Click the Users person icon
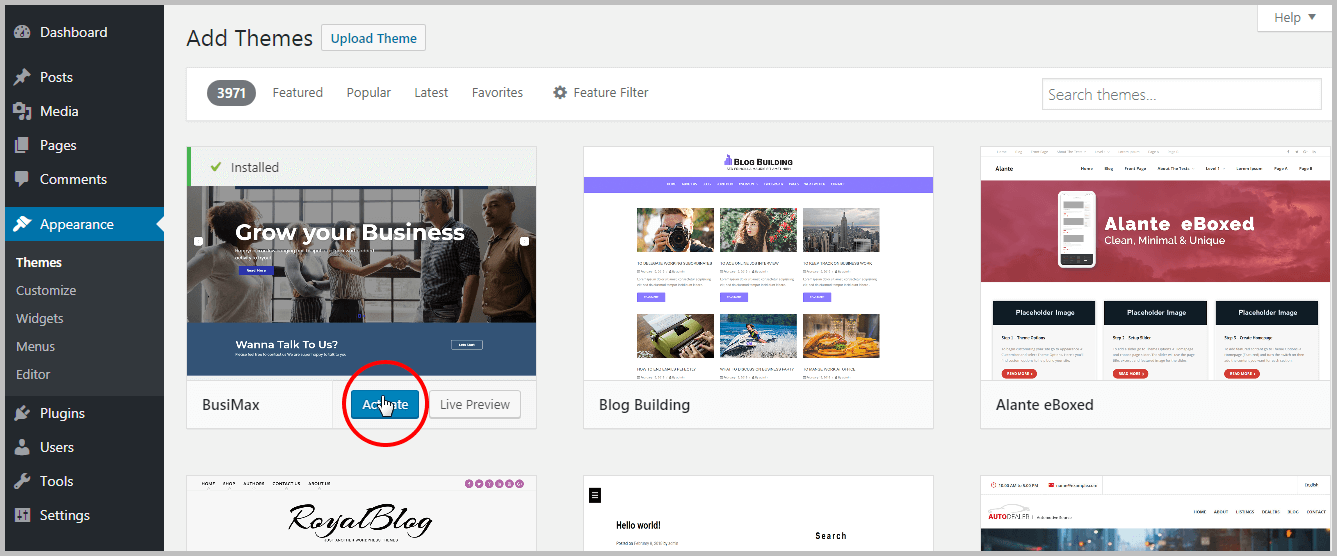Viewport: 1337px width, 556px height. click(22, 447)
